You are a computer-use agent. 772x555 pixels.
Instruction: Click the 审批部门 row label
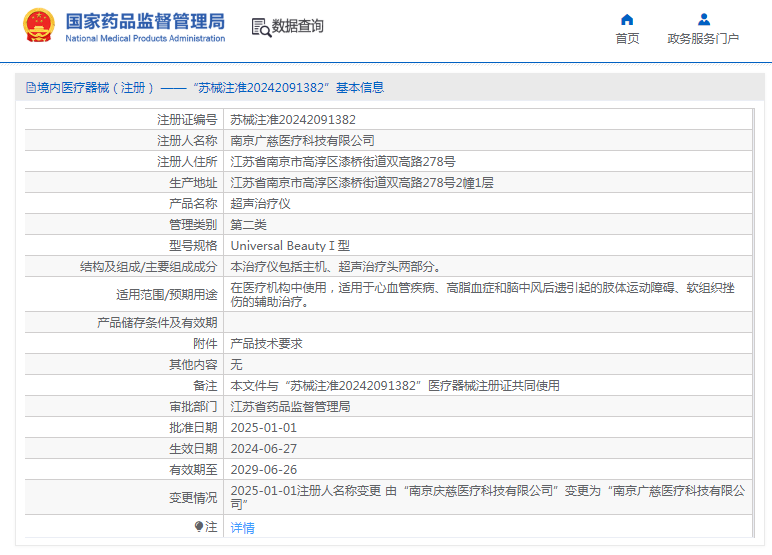pos(193,407)
